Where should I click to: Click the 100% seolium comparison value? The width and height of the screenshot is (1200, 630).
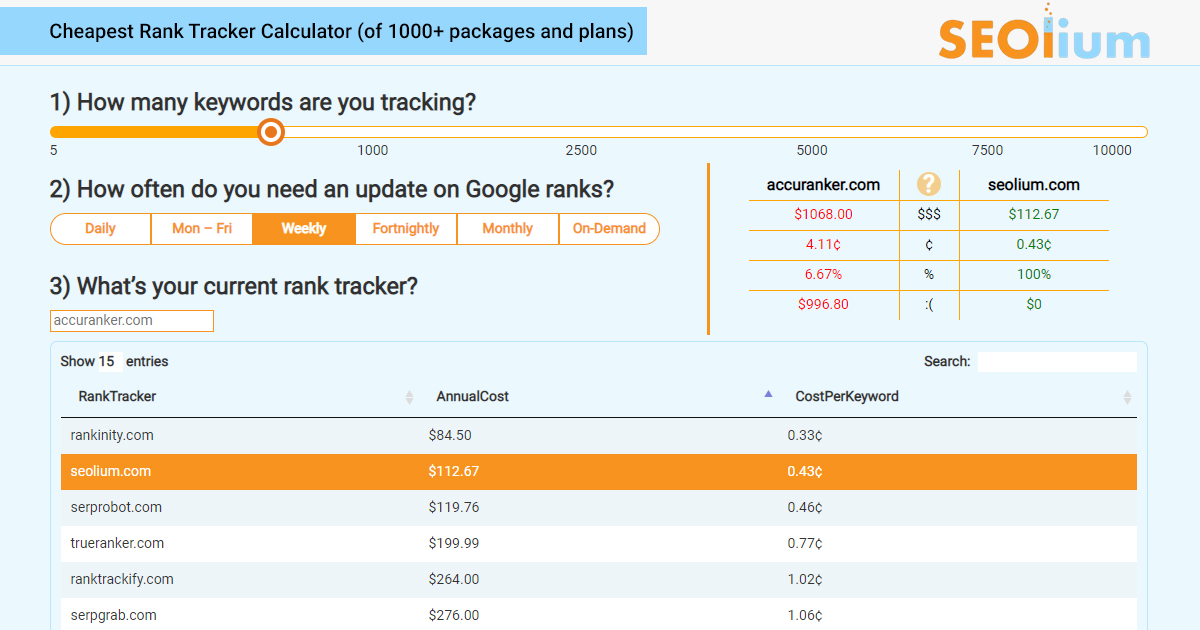tap(1034, 275)
